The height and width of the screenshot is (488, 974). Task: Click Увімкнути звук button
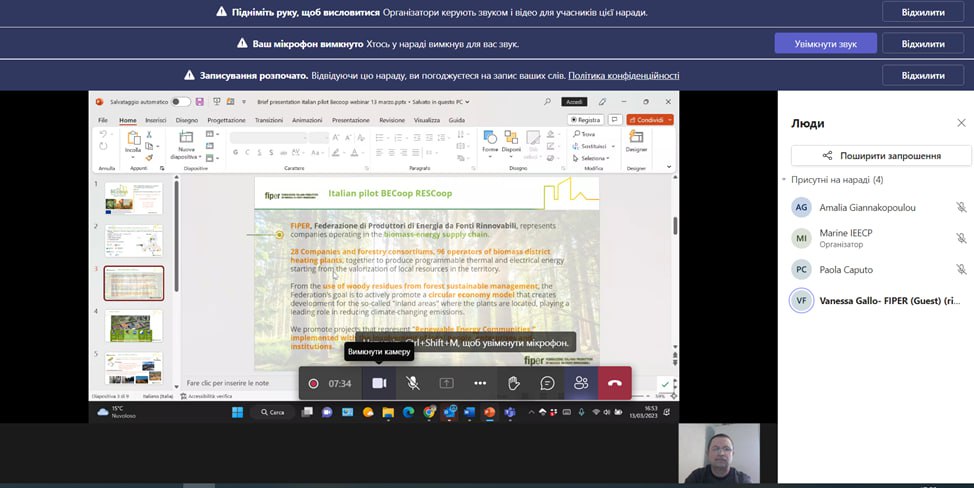[x=826, y=43]
